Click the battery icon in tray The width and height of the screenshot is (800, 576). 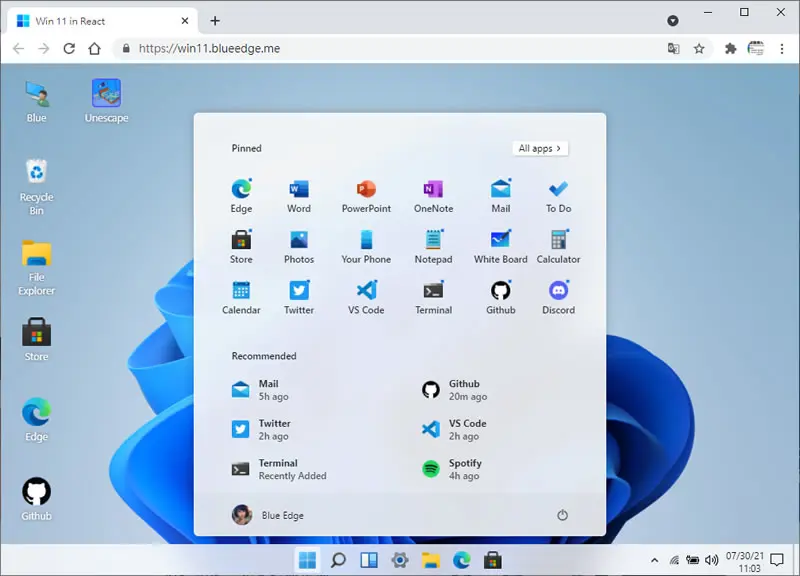(692, 560)
